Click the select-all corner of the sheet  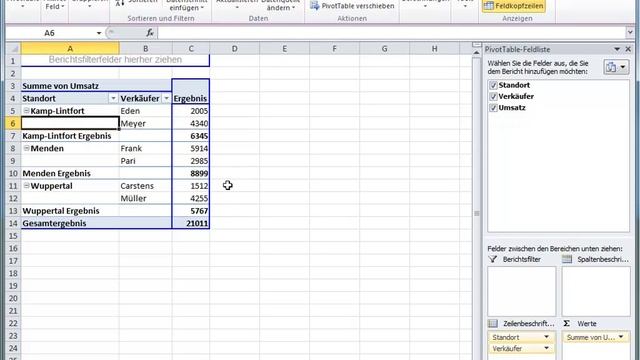click(13, 49)
